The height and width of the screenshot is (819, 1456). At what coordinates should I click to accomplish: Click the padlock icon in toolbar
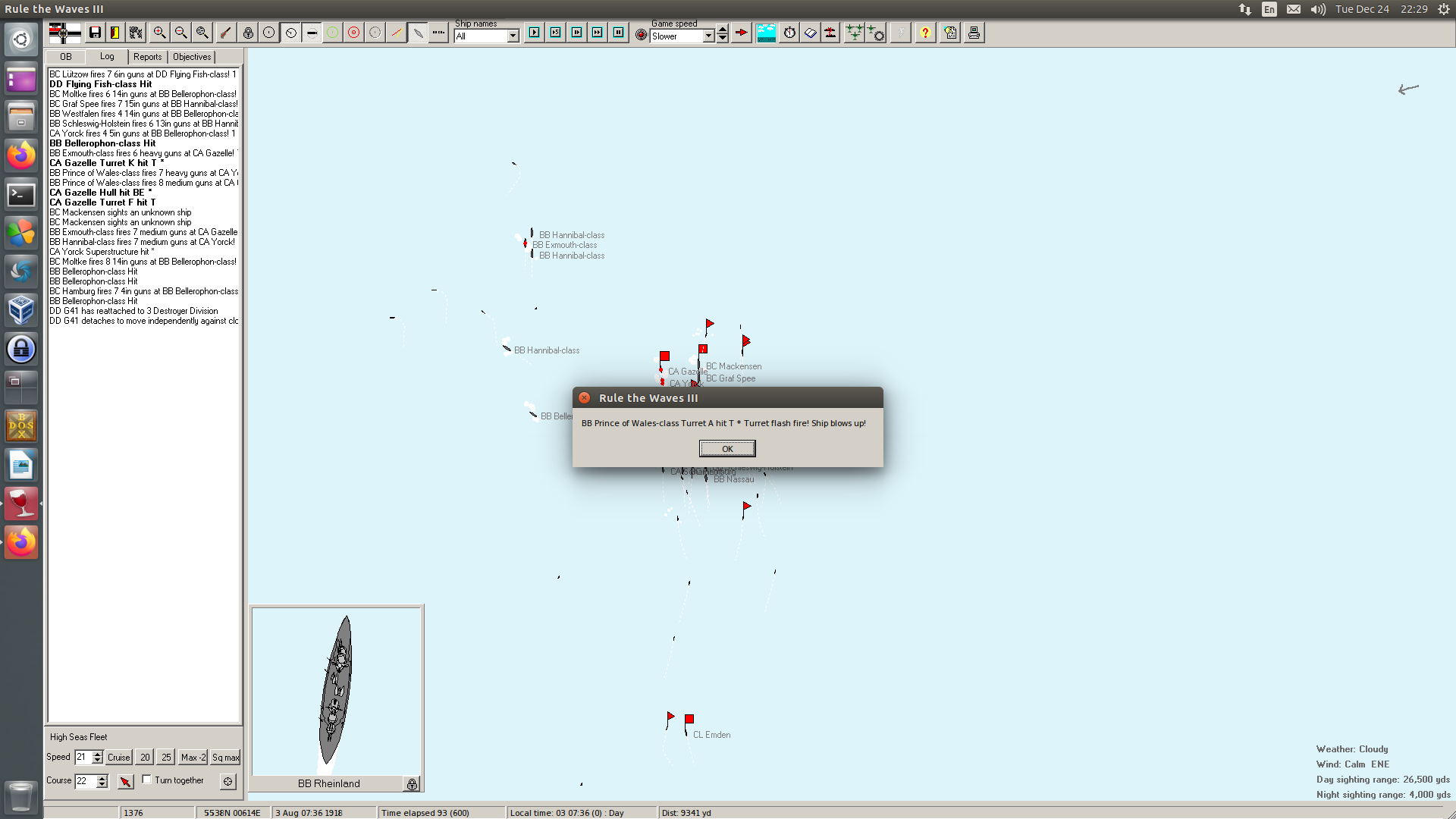pos(248,33)
